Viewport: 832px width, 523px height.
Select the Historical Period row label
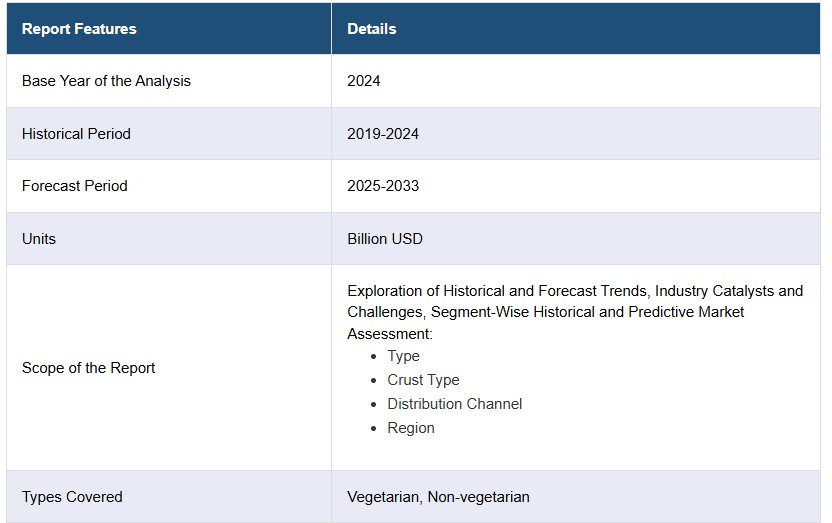pos(76,134)
